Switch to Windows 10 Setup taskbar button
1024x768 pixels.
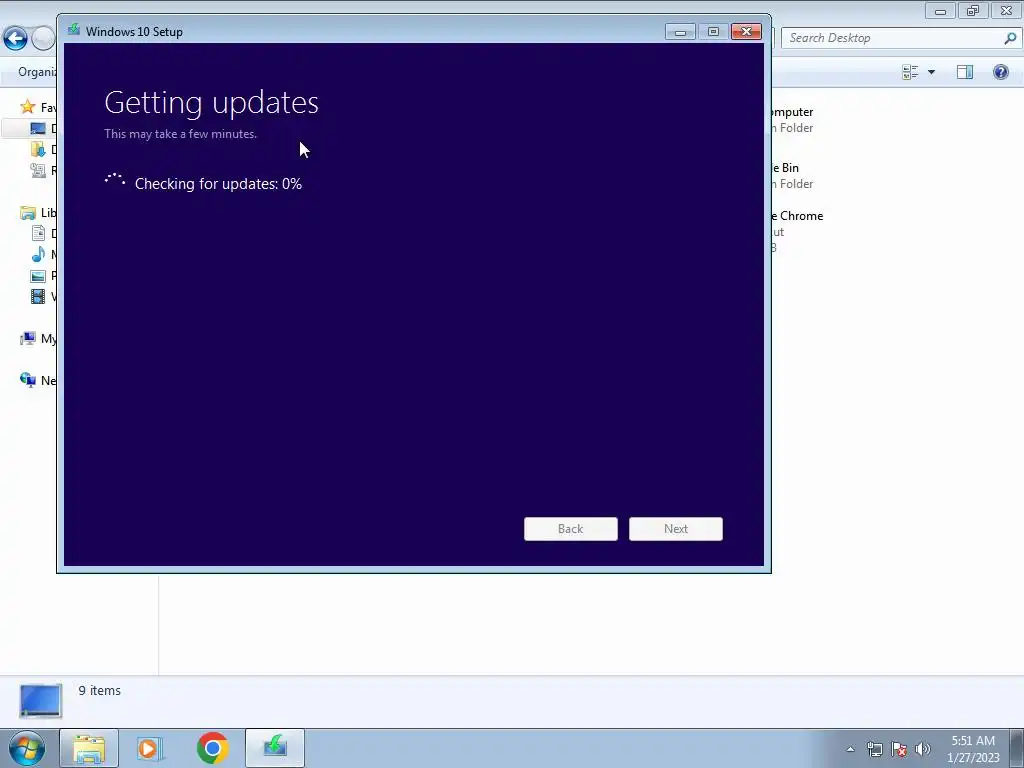click(275, 748)
